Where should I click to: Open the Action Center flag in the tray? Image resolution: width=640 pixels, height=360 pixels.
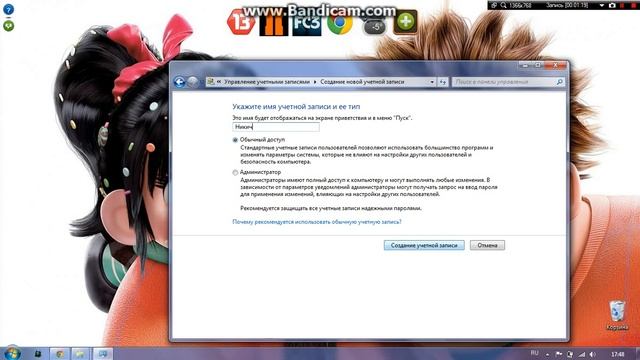click(559, 354)
